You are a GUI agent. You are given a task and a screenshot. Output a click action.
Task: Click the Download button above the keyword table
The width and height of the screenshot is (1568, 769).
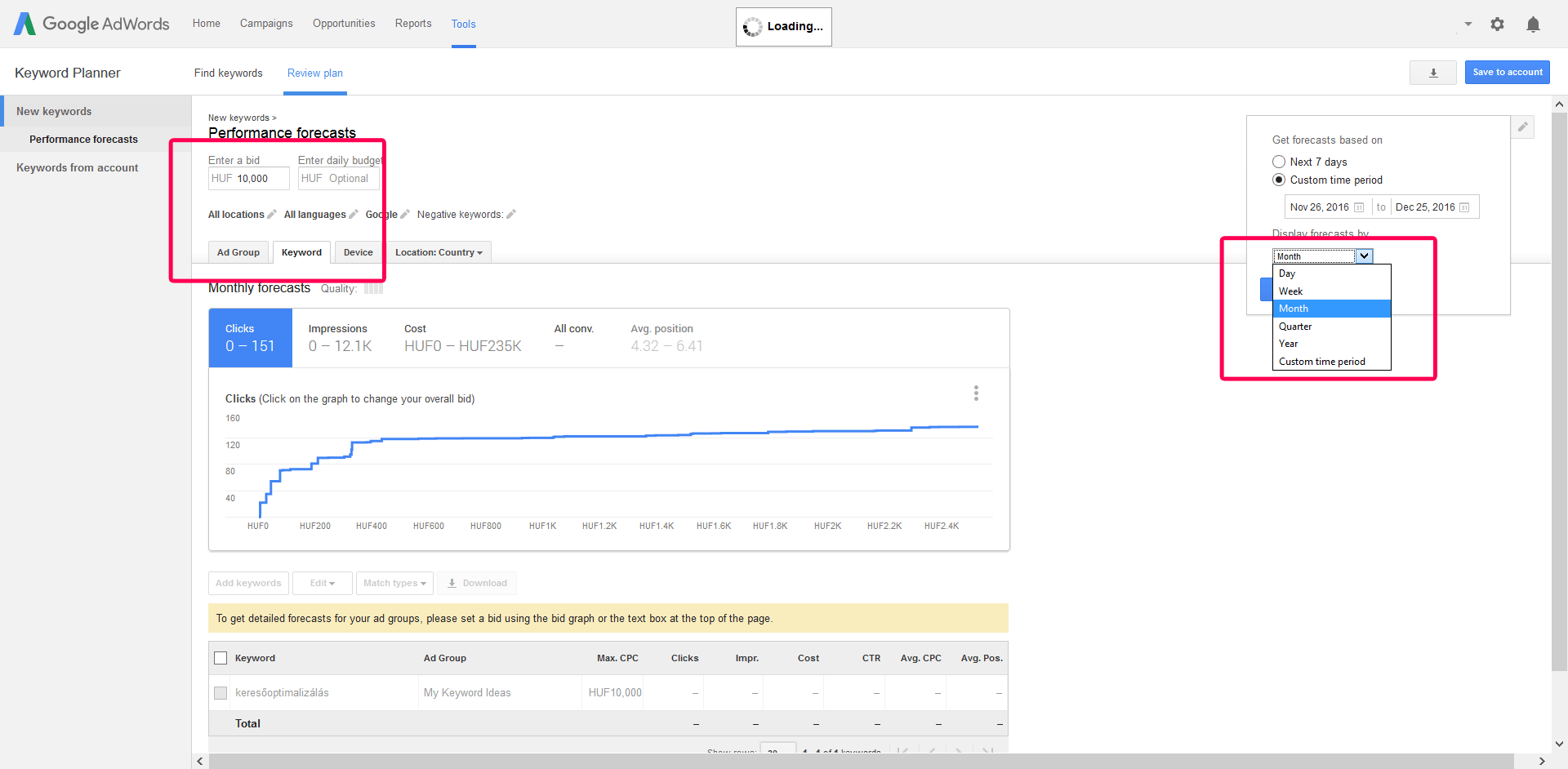point(477,583)
